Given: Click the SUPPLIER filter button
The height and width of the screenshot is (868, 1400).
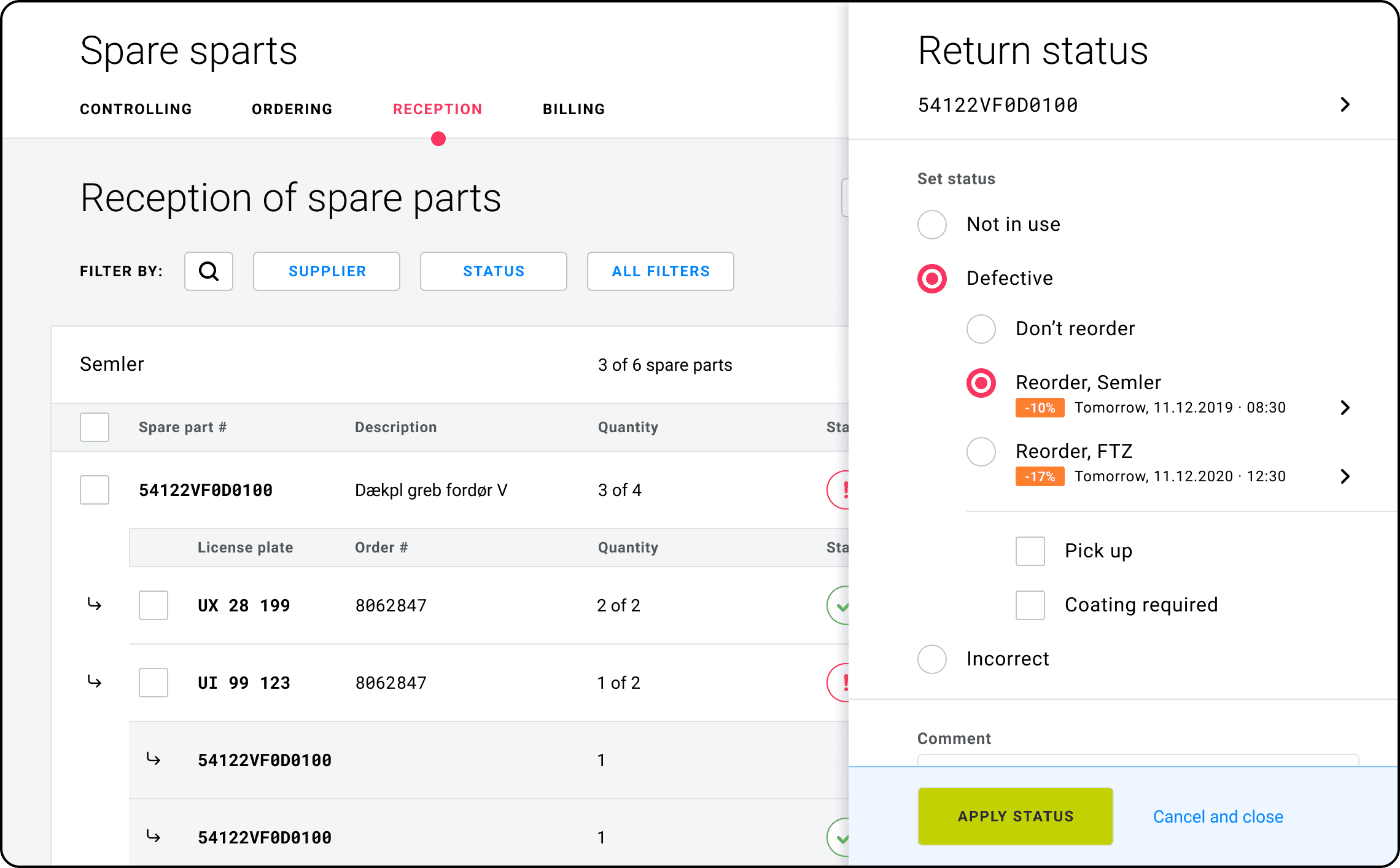Looking at the screenshot, I should 327,271.
